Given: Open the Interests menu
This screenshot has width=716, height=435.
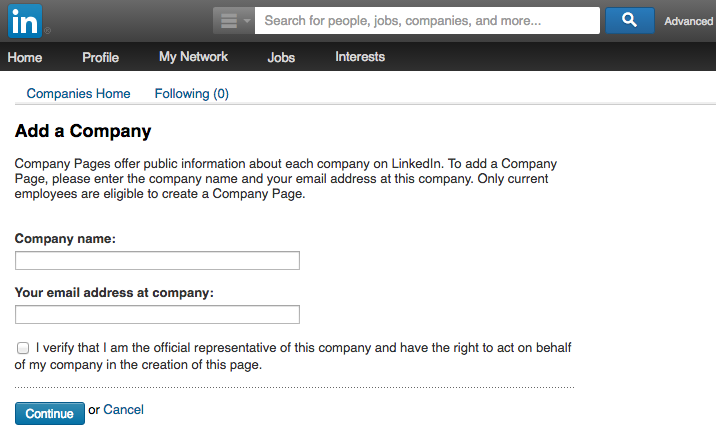Looking at the screenshot, I should 360,57.
